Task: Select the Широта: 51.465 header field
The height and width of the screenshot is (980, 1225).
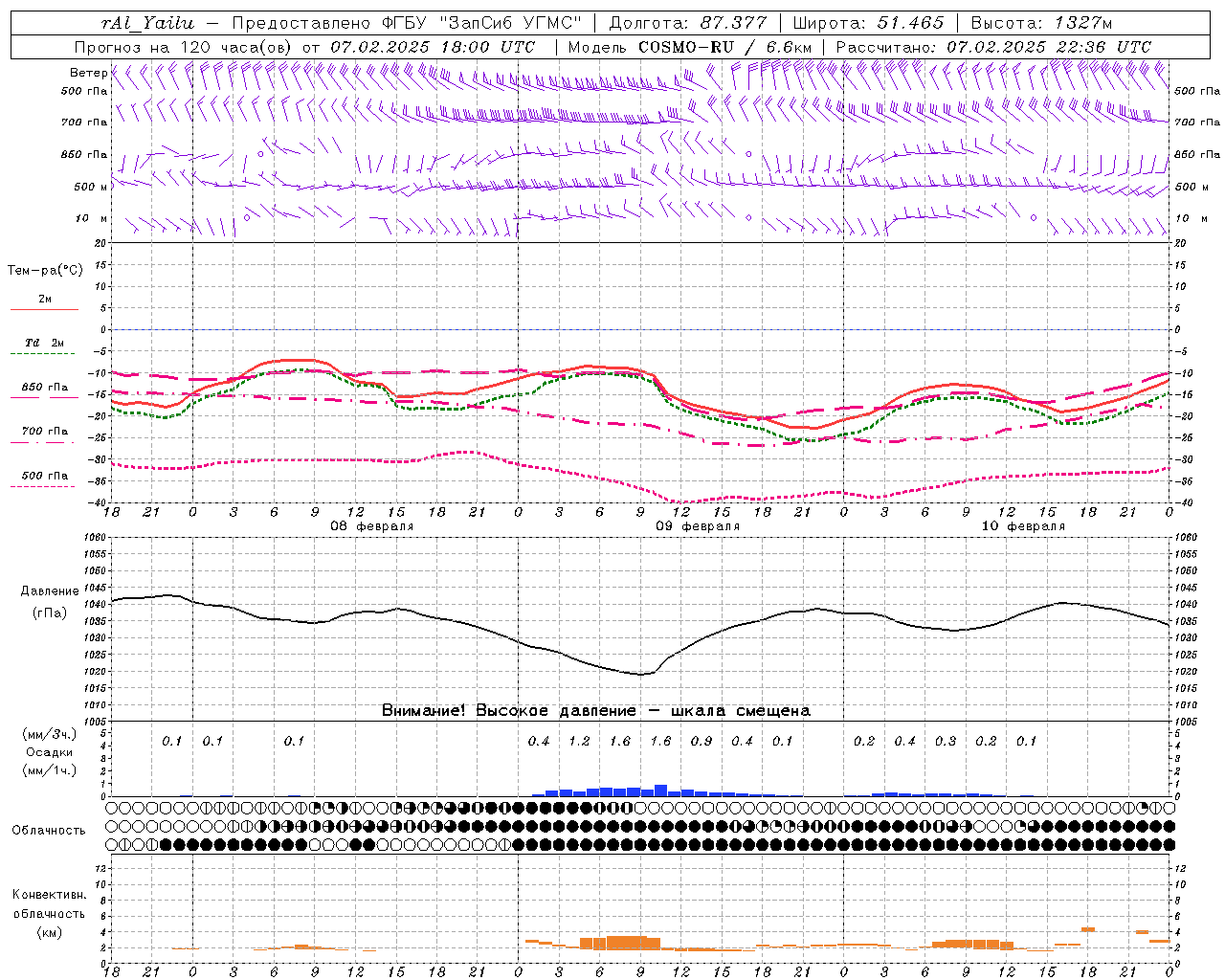Action: coord(869,23)
